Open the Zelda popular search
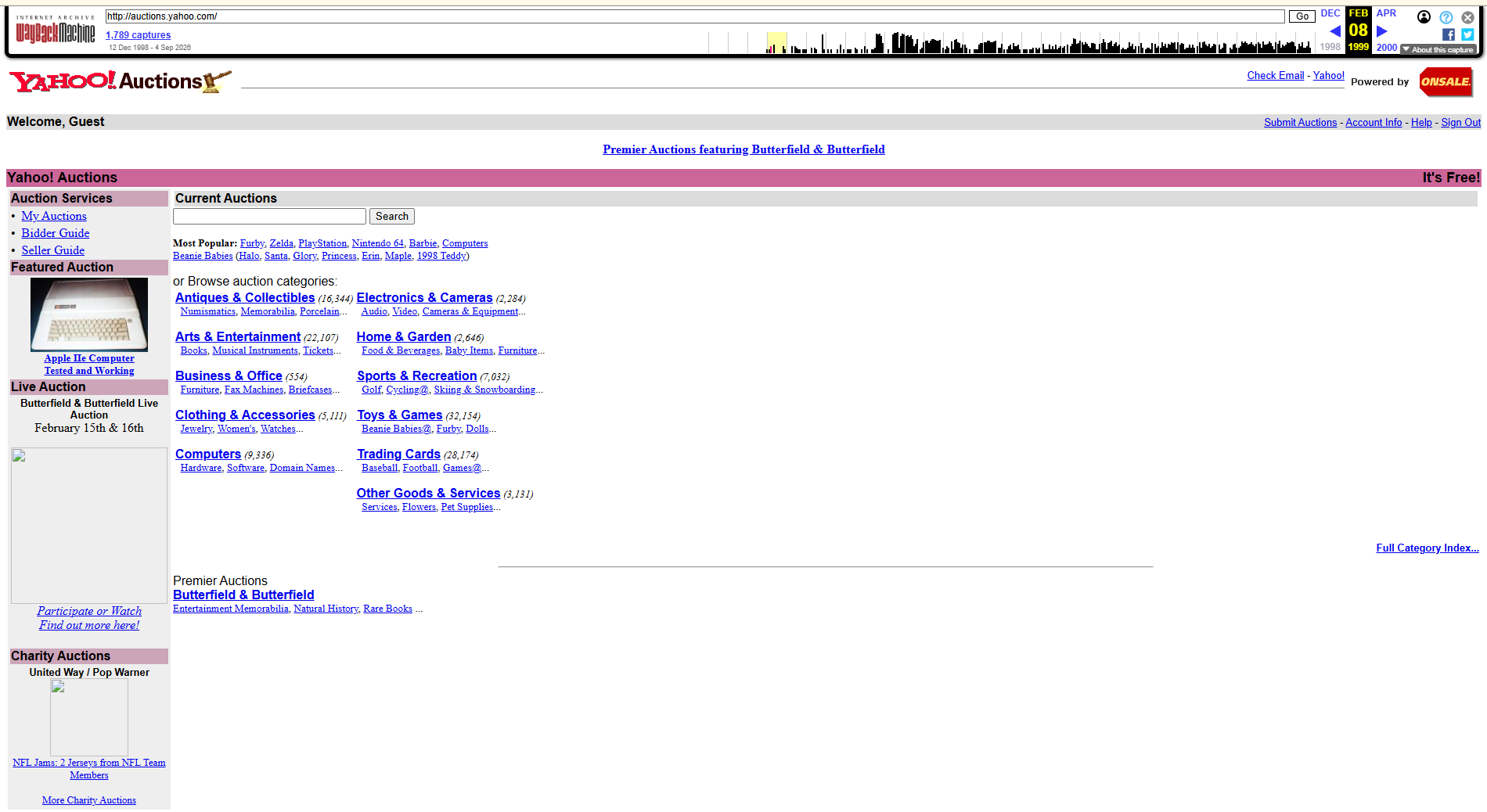The width and height of the screenshot is (1487, 812). 282,243
